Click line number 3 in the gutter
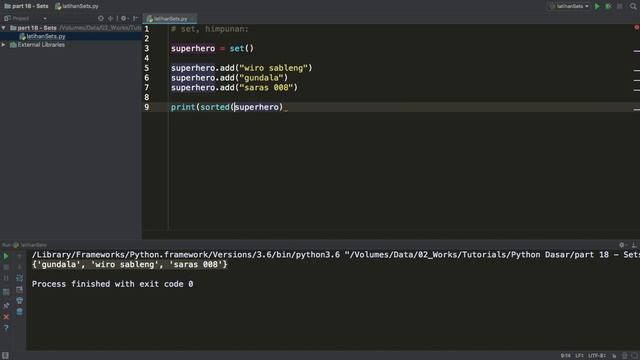This screenshot has width=640, height=360. (147, 49)
